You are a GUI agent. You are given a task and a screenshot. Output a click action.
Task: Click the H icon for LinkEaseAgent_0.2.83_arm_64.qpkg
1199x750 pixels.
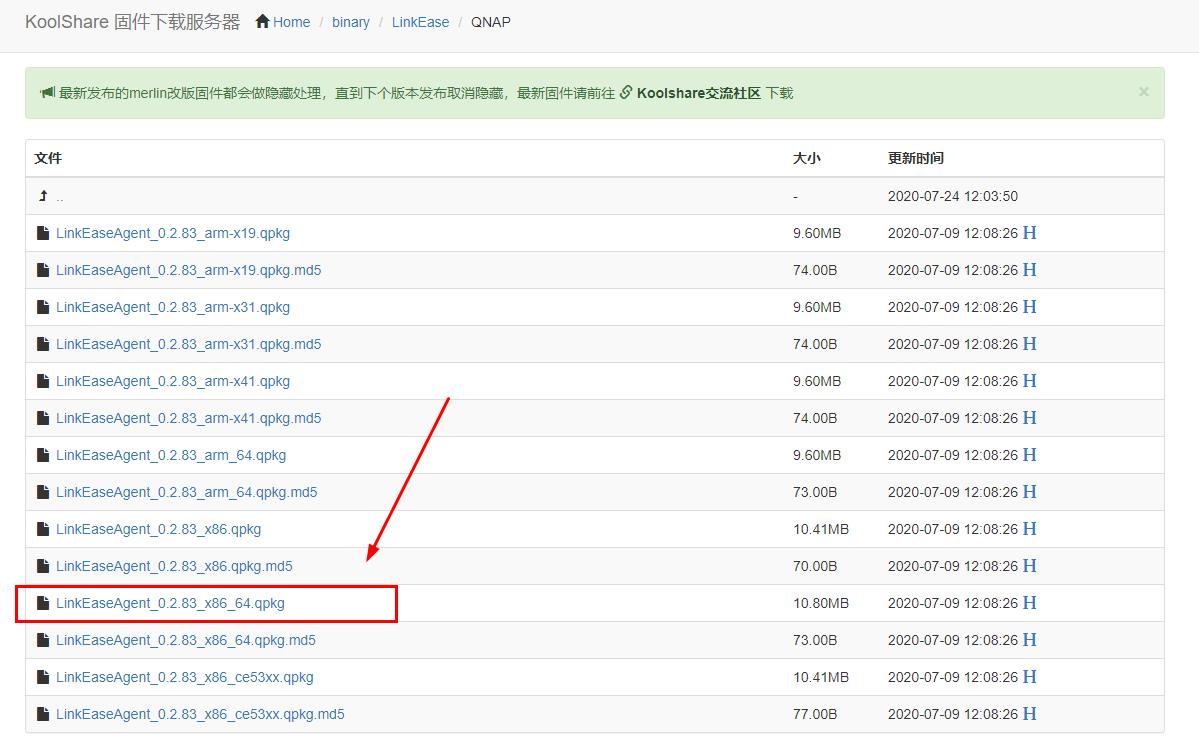click(x=1029, y=455)
